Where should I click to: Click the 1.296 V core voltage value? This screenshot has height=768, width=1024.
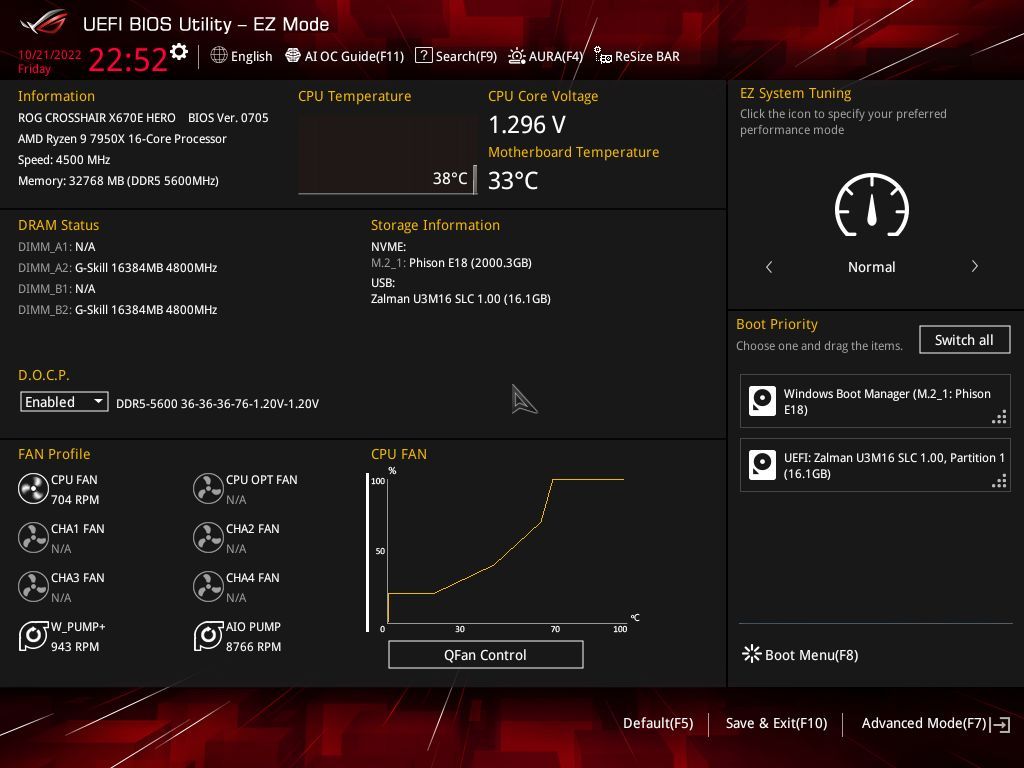527,124
